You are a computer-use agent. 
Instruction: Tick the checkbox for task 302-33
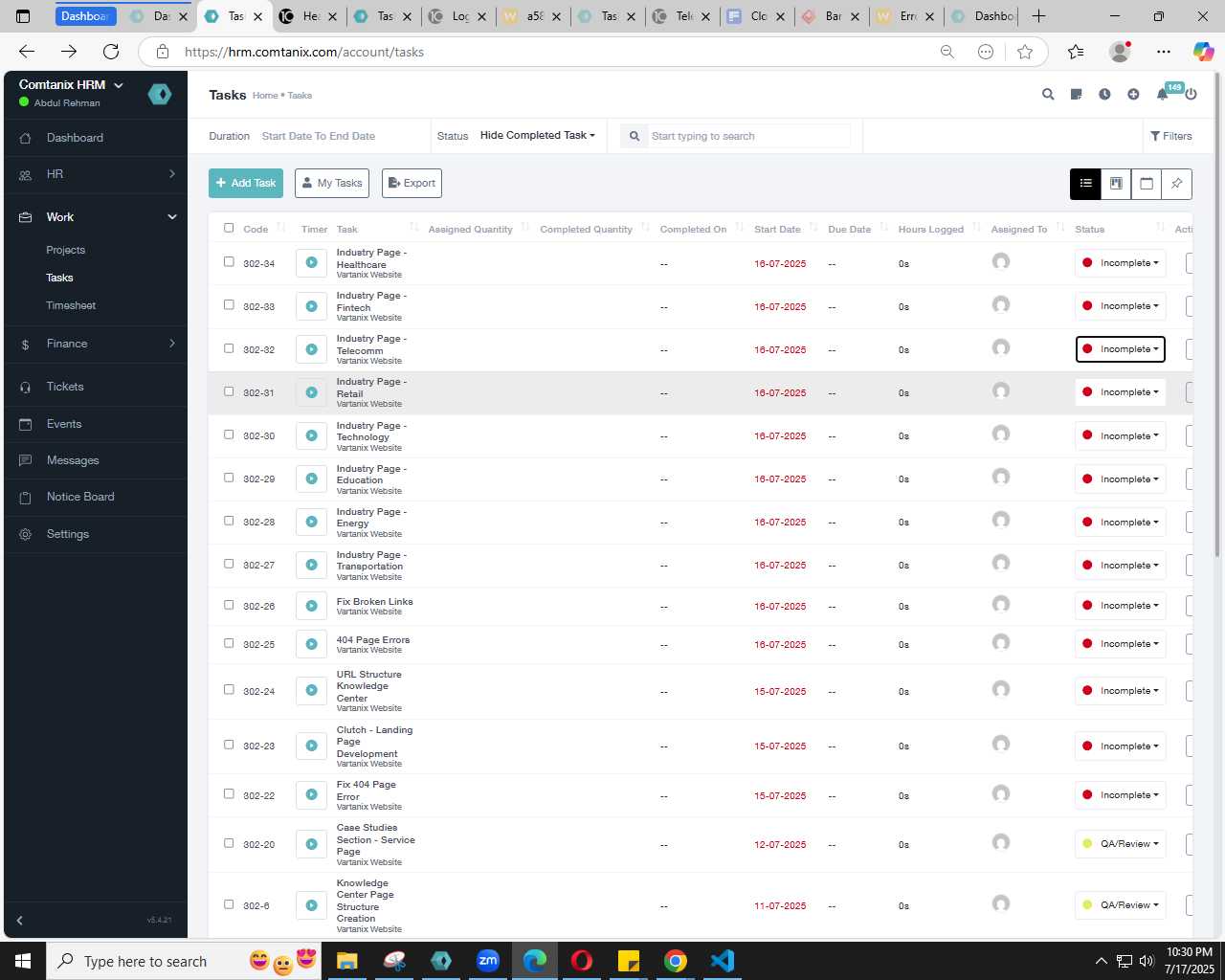tap(229, 304)
